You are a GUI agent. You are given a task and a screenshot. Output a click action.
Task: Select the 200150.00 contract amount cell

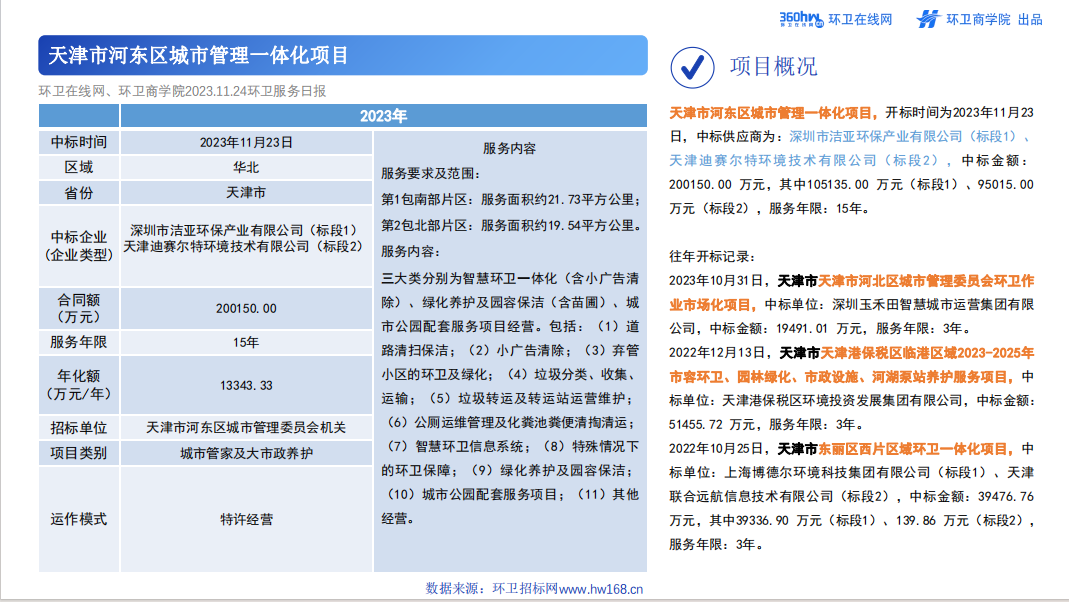pos(246,308)
